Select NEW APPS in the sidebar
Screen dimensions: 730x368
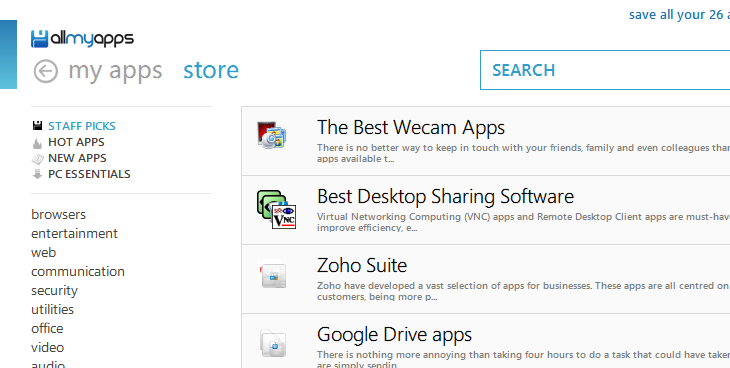pos(77,158)
